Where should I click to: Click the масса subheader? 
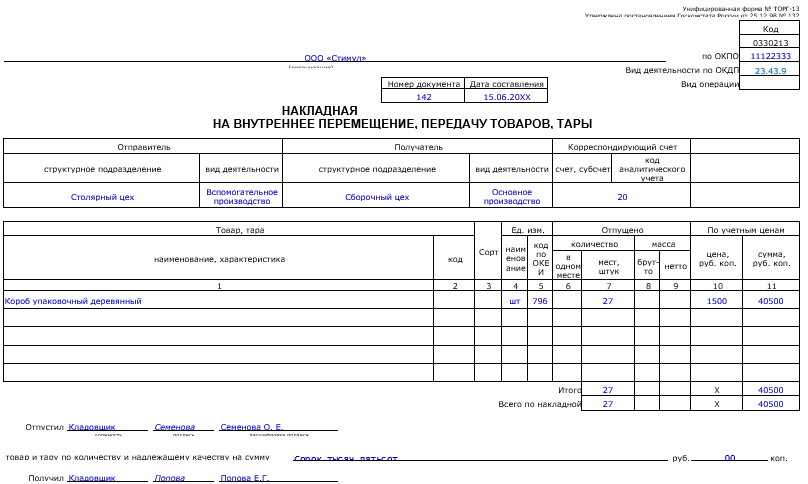coord(663,244)
